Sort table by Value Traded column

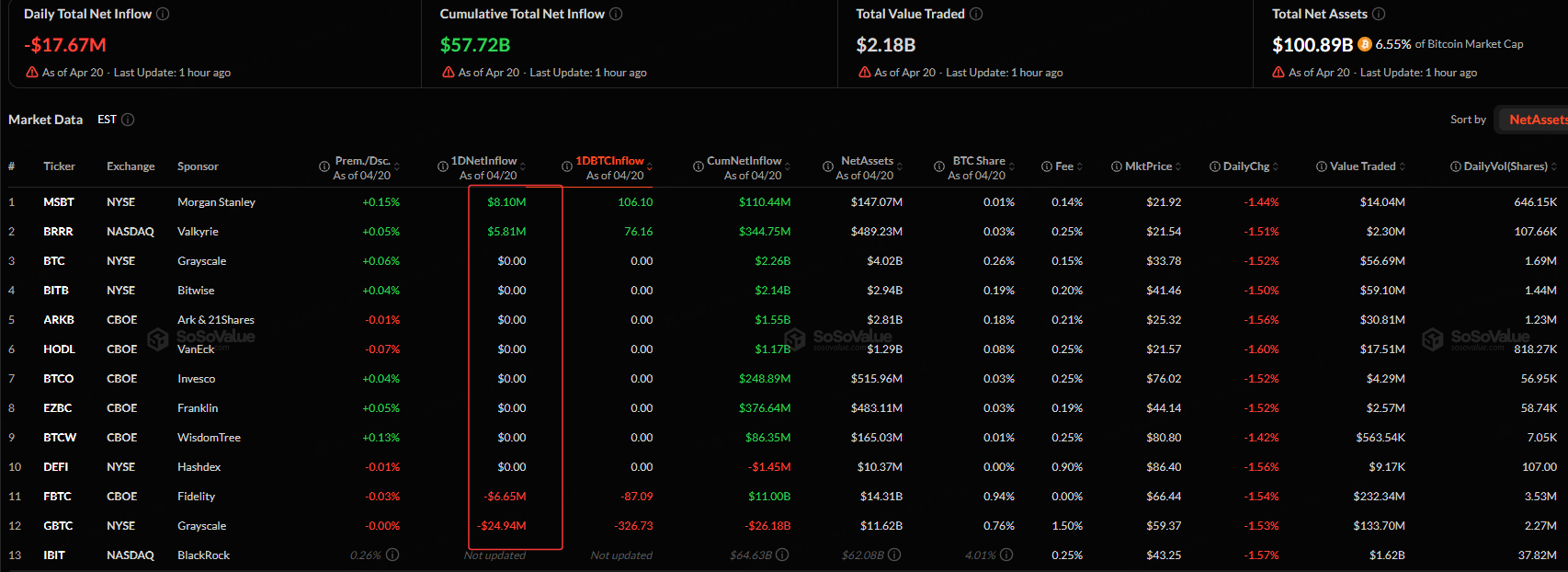pyautogui.click(x=1403, y=166)
